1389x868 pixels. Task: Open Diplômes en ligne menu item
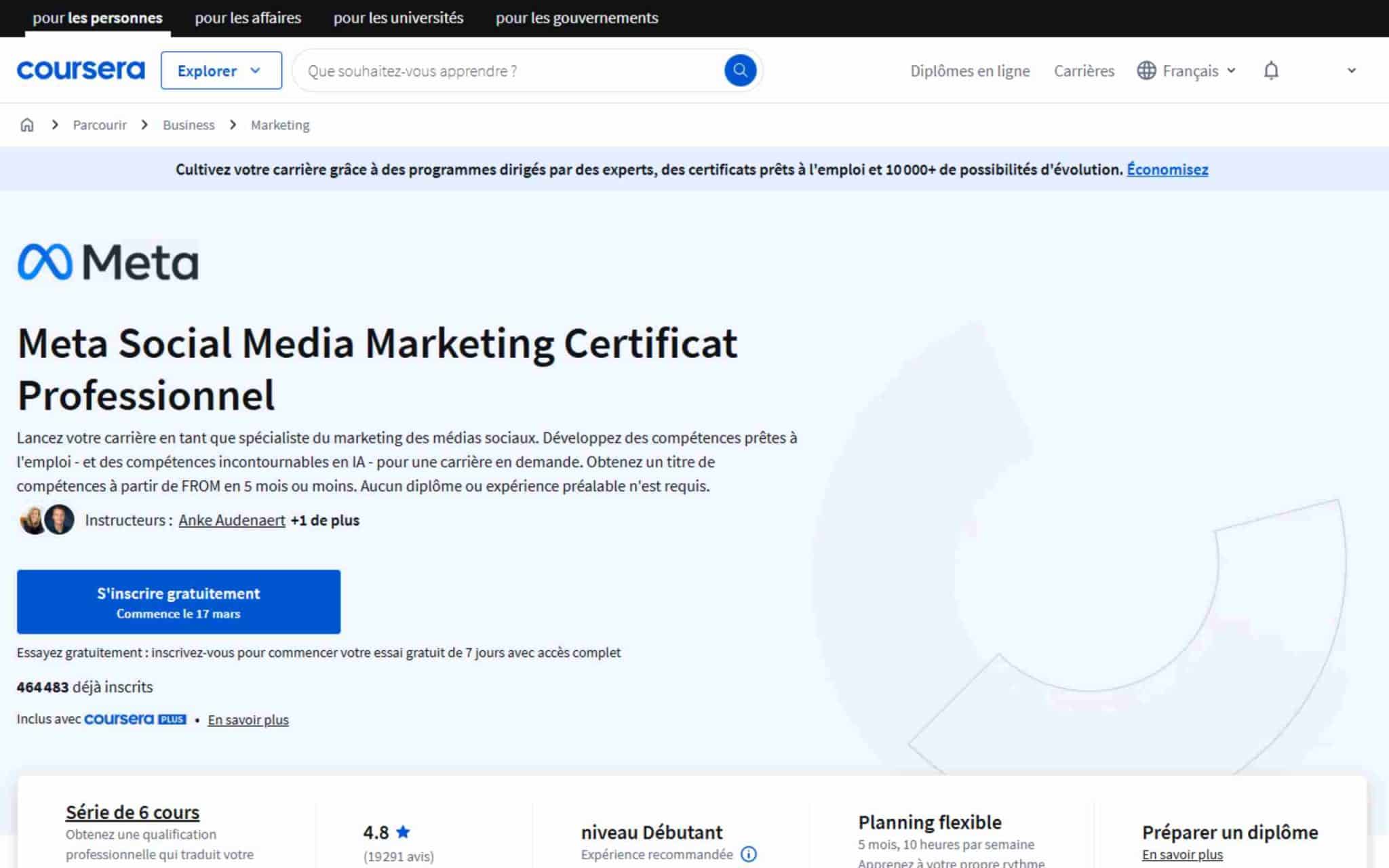pos(970,71)
